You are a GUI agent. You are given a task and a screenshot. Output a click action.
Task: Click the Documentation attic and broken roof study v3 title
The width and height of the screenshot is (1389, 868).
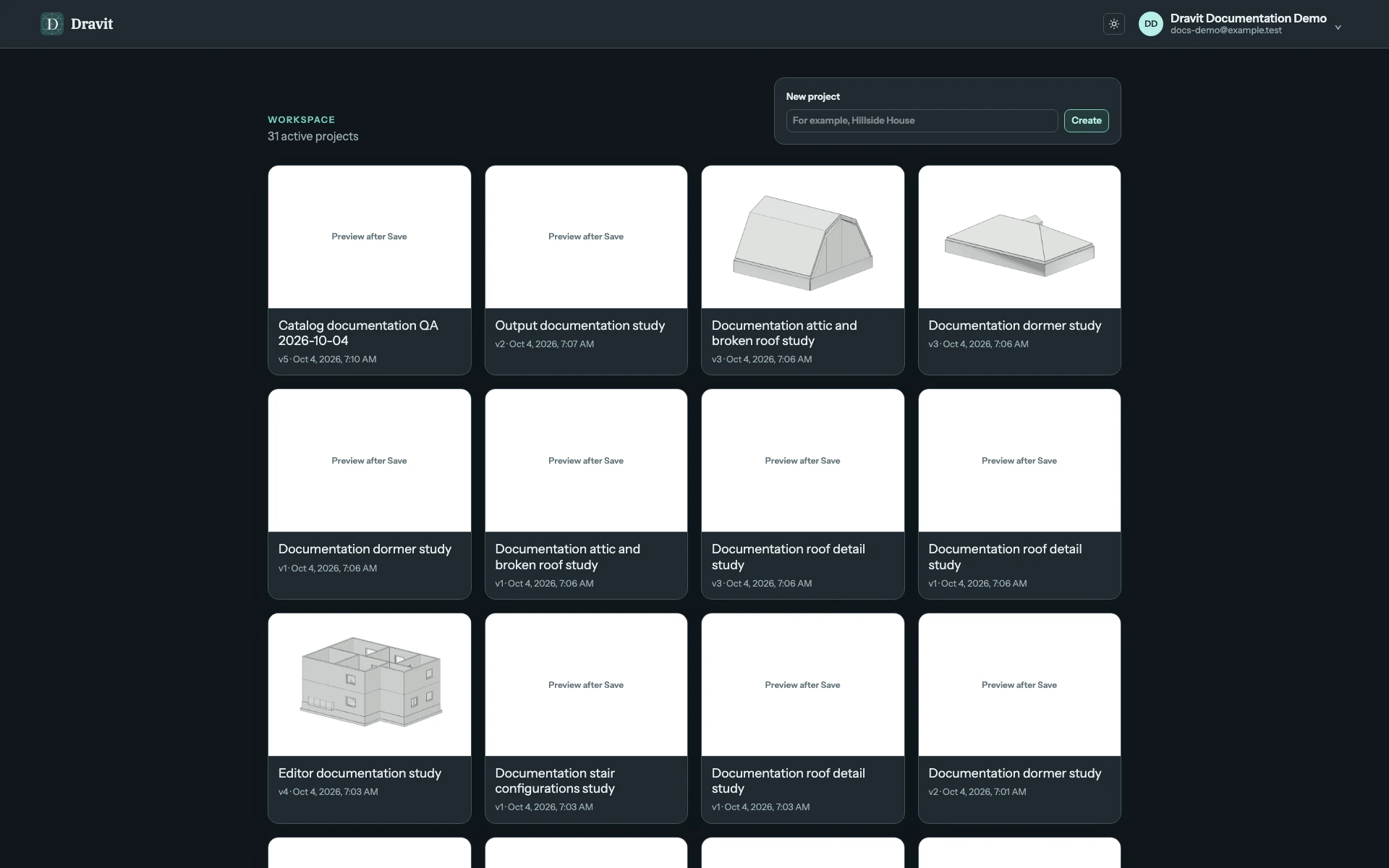point(784,333)
